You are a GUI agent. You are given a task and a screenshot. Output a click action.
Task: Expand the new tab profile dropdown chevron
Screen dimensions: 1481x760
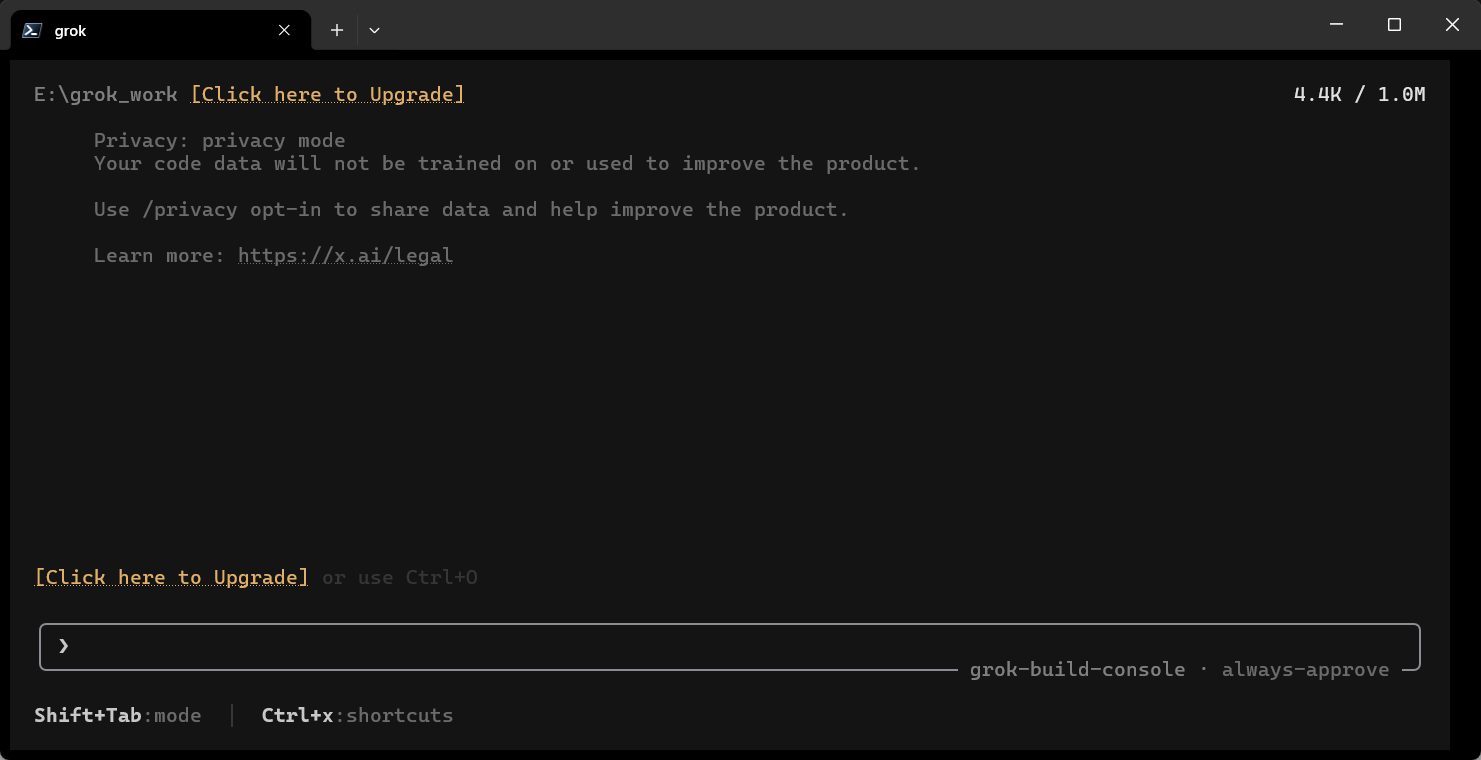pyautogui.click(x=374, y=30)
